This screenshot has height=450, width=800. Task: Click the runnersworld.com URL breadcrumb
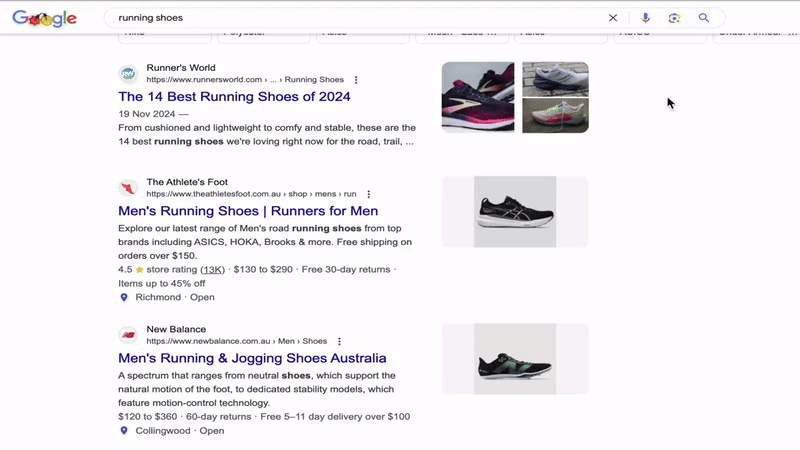(x=245, y=80)
